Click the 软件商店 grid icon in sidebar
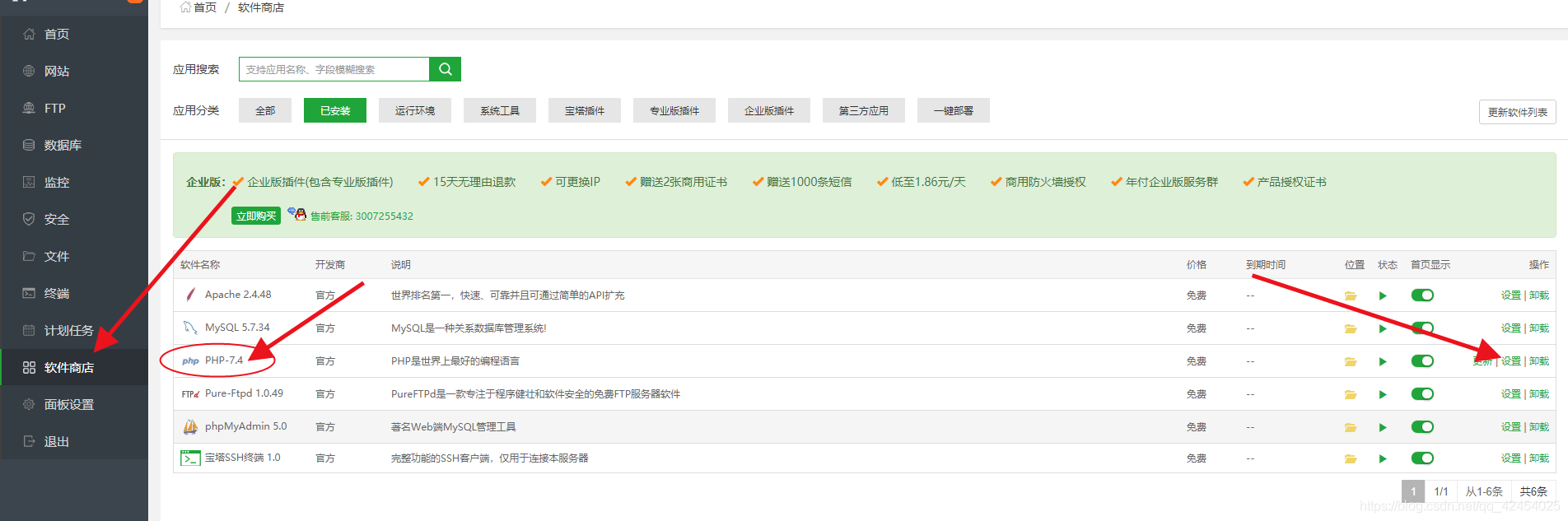This screenshot has height=521, width=1568. tap(29, 367)
